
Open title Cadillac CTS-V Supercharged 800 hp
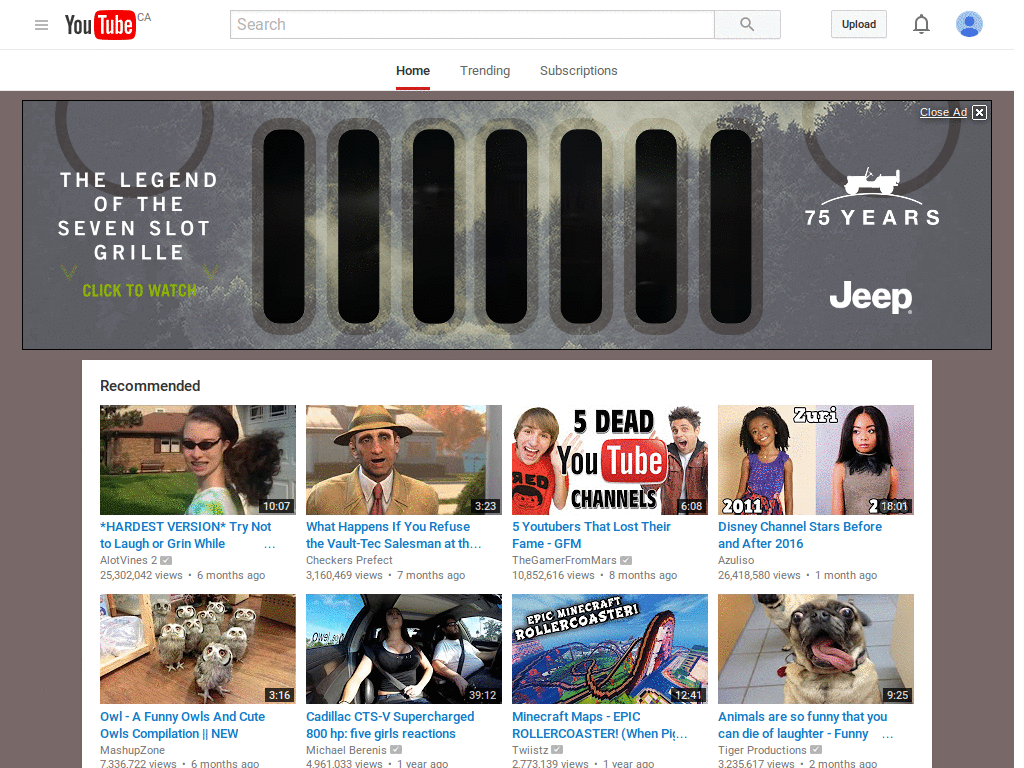(390, 725)
